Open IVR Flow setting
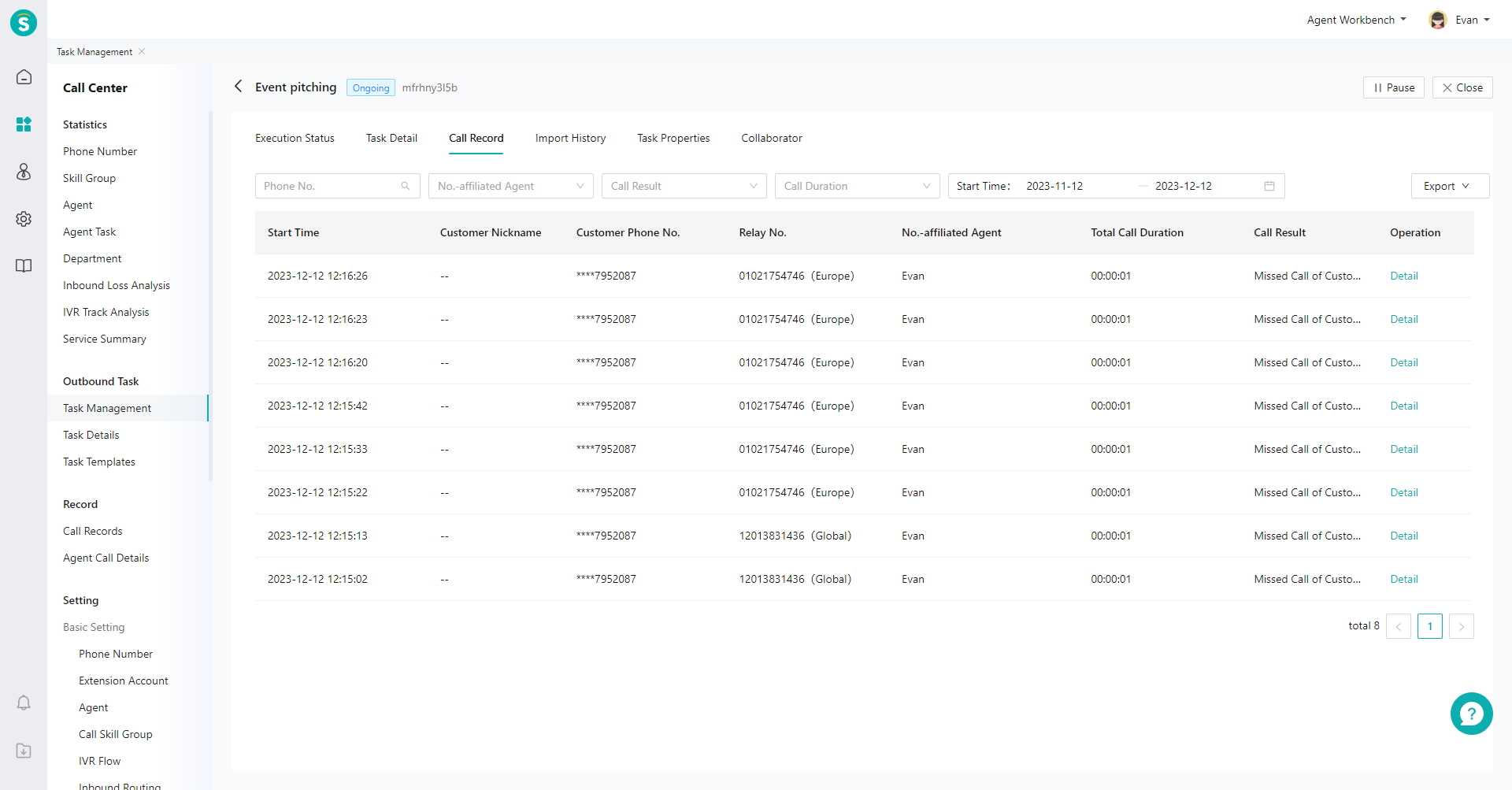The height and width of the screenshot is (790, 1512). 99,761
